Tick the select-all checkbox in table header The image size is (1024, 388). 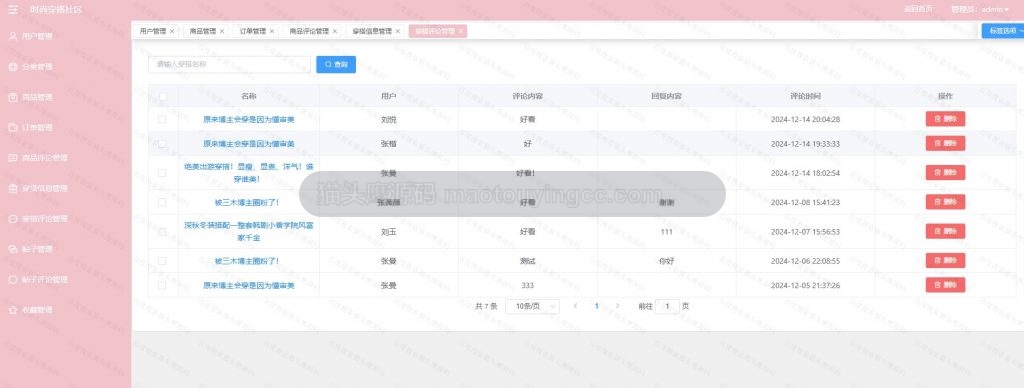pyautogui.click(x=162, y=97)
